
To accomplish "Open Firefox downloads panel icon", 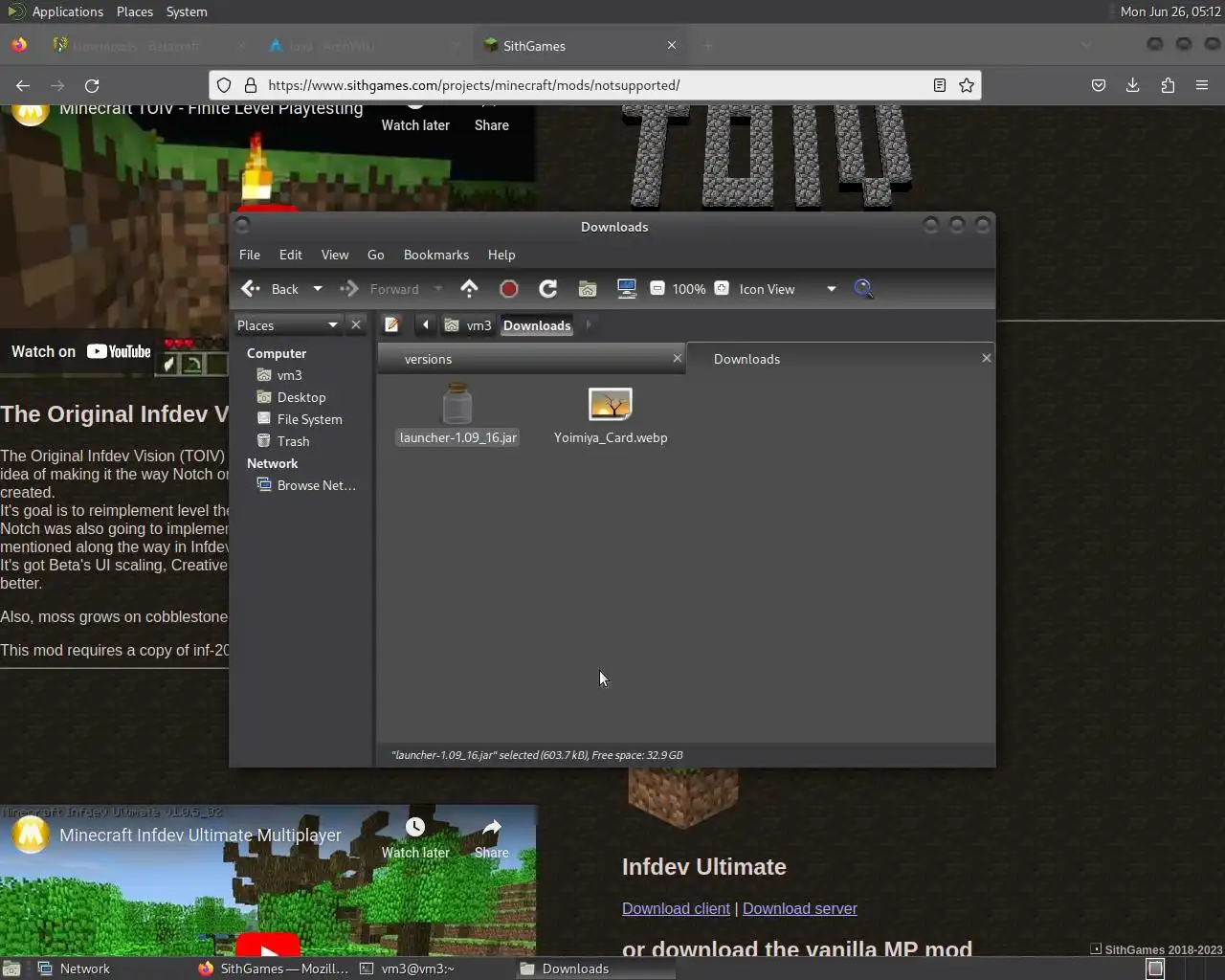I will (1133, 85).
